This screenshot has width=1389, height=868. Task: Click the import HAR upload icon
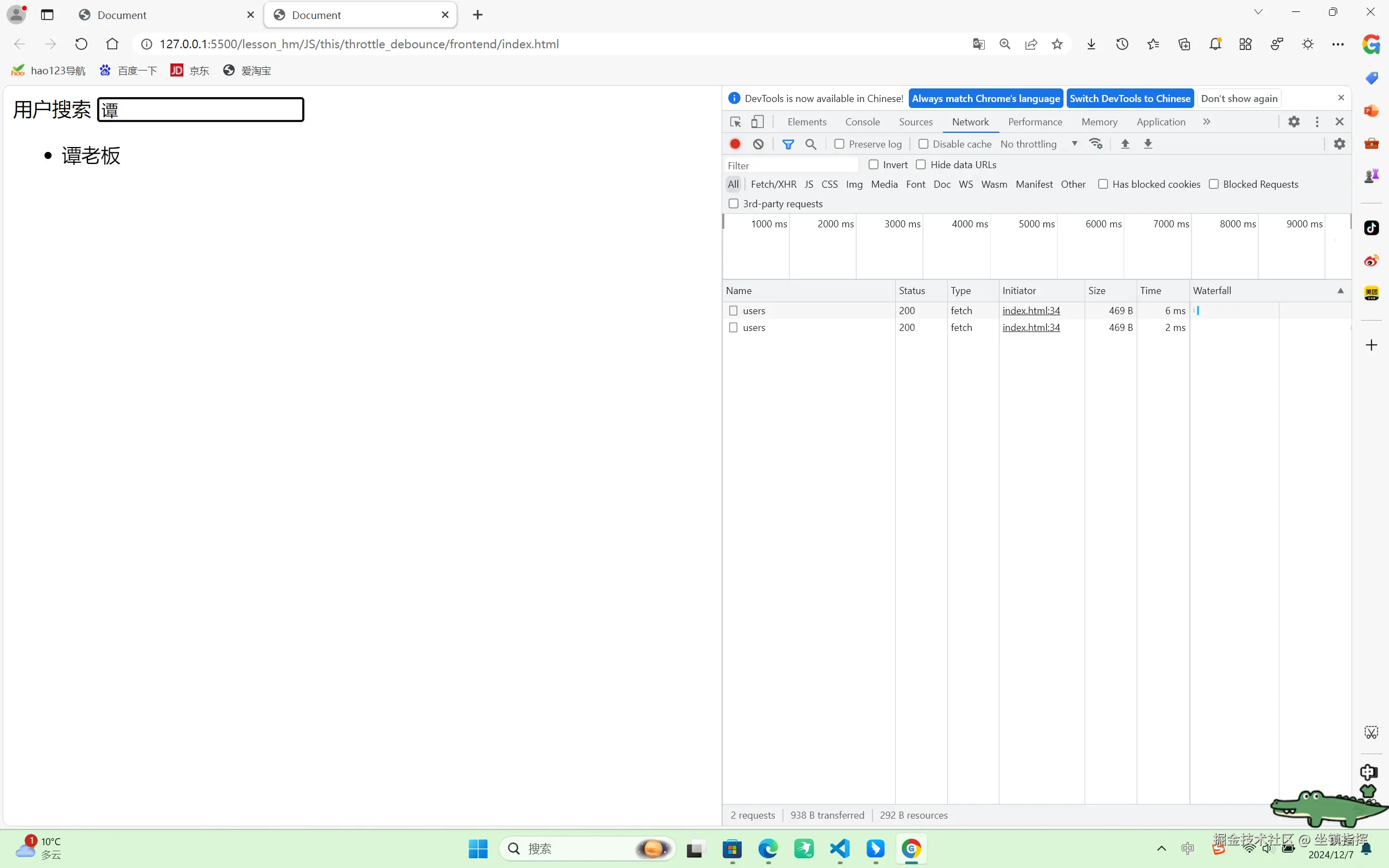coord(1125,144)
